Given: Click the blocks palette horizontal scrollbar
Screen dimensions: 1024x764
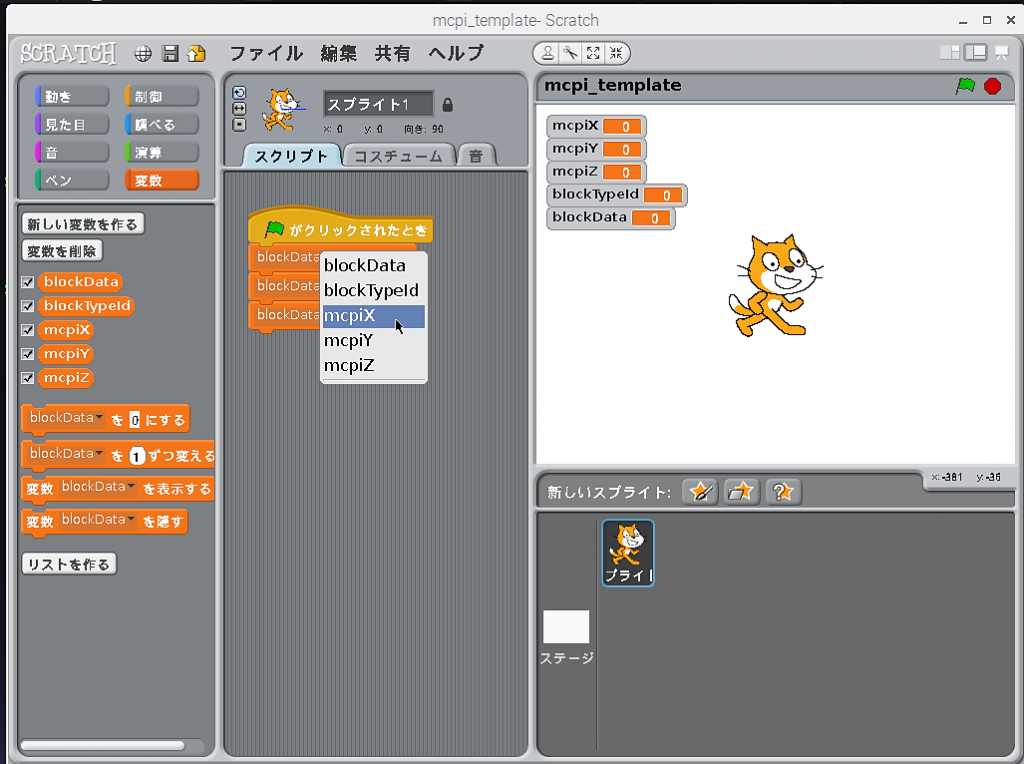Looking at the screenshot, I should pos(103,746).
